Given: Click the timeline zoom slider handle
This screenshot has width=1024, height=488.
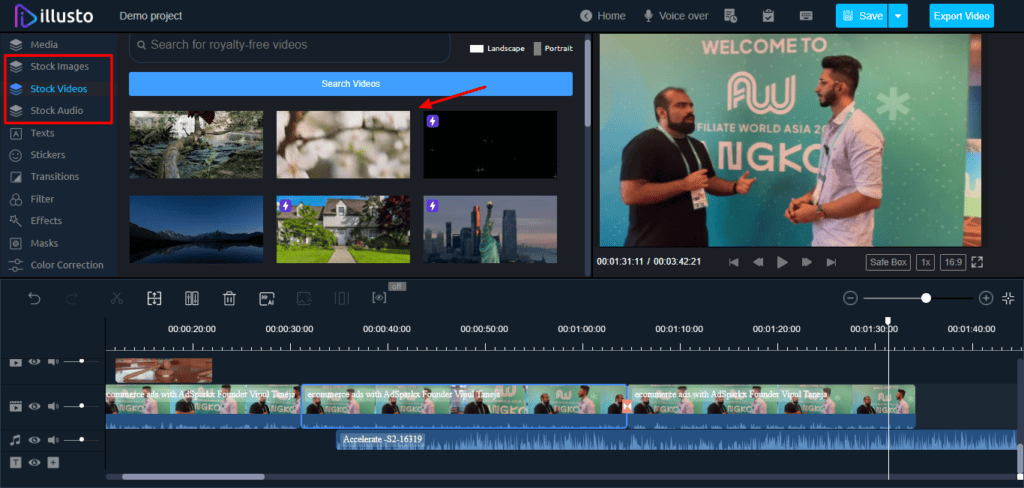Looking at the screenshot, I should click(x=927, y=298).
